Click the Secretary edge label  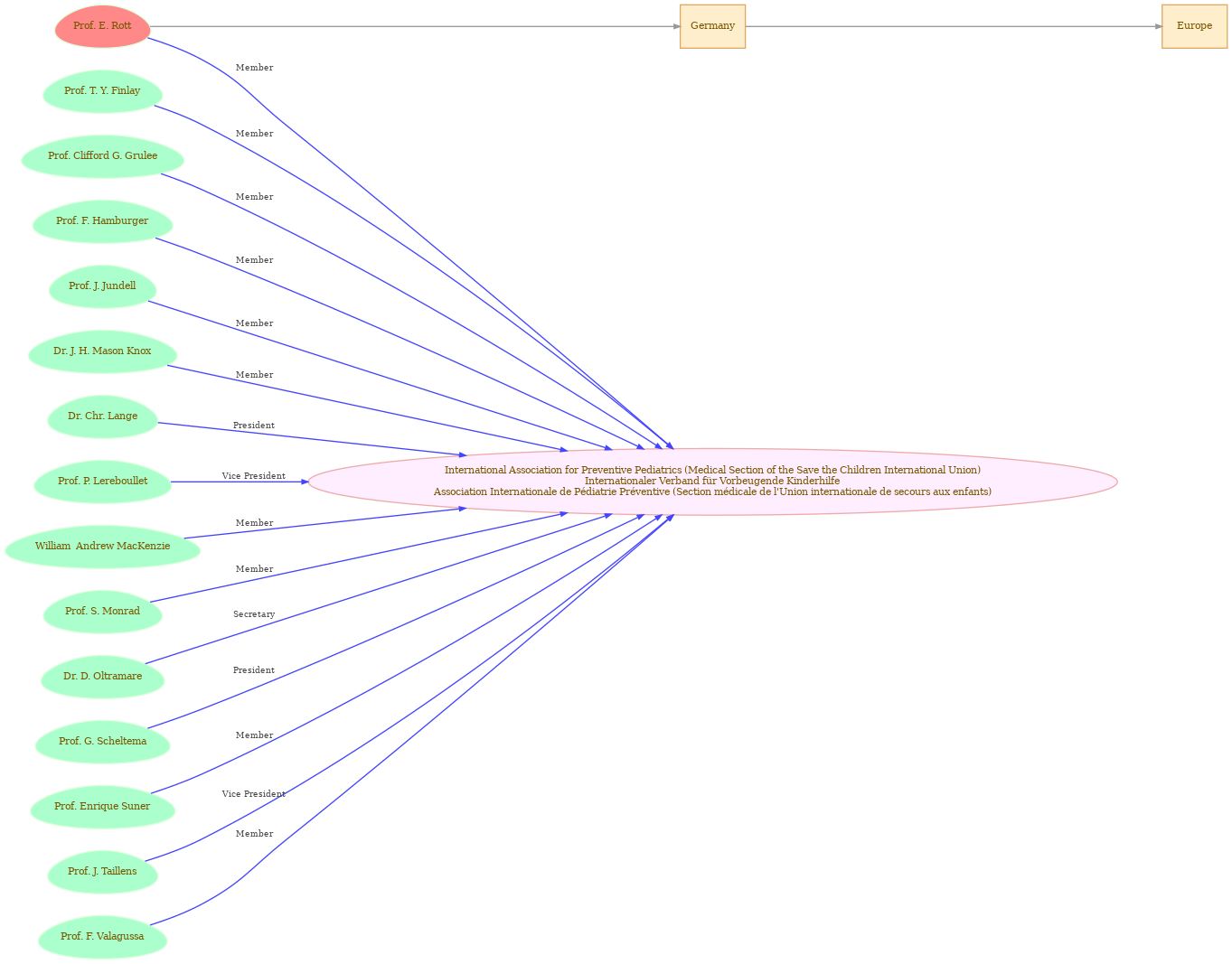click(x=254, y=614)
